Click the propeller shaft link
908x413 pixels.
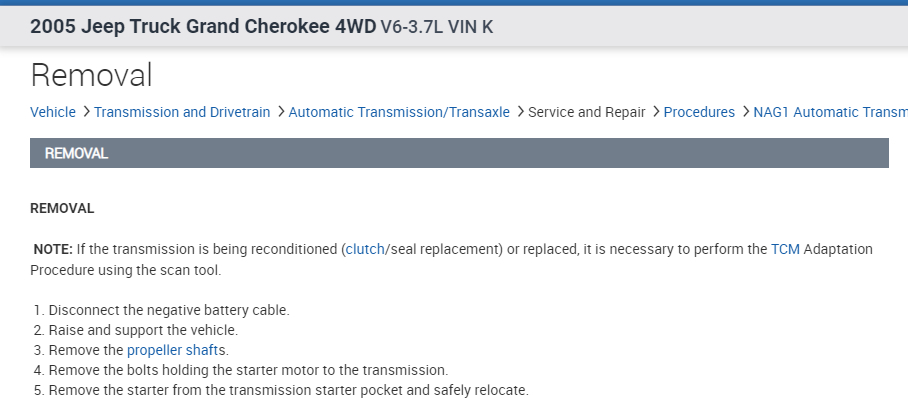[173, 350]
